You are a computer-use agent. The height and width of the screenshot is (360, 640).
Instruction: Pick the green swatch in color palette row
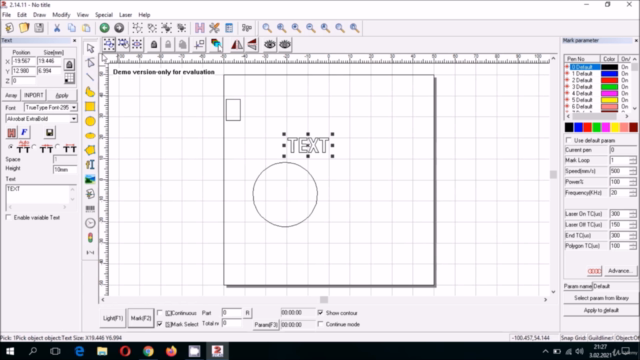coord(597,127)
